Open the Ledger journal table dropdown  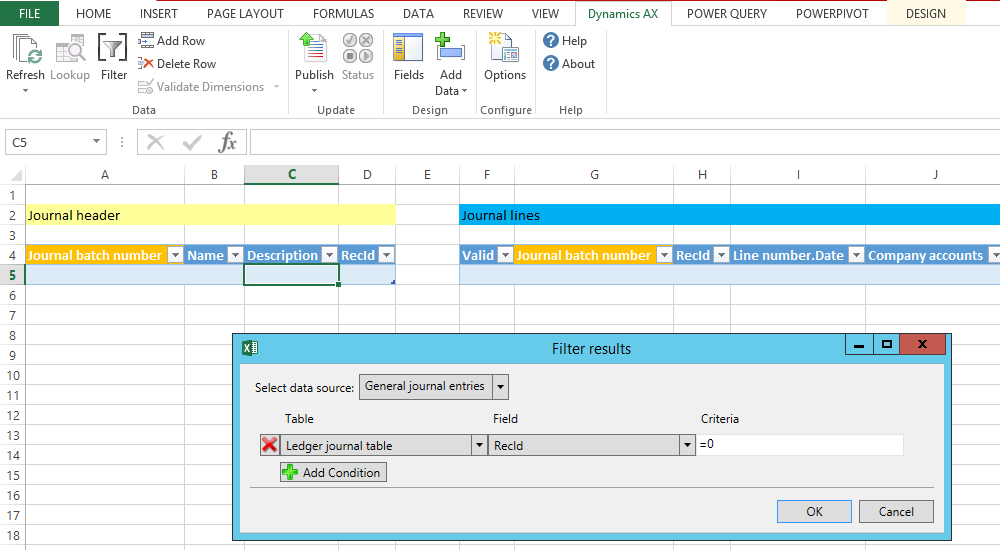coord(479,446)
